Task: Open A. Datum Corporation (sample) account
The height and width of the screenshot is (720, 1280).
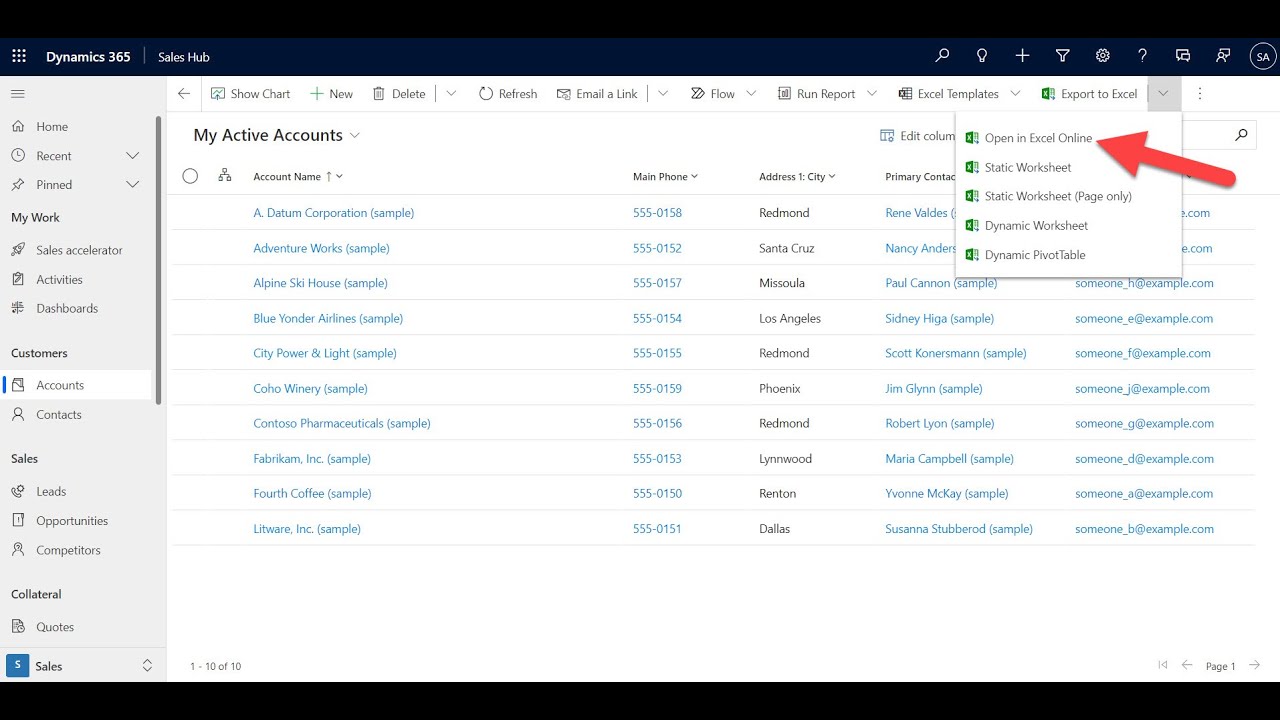Action: pyautogui.click(x=333, y=213)
